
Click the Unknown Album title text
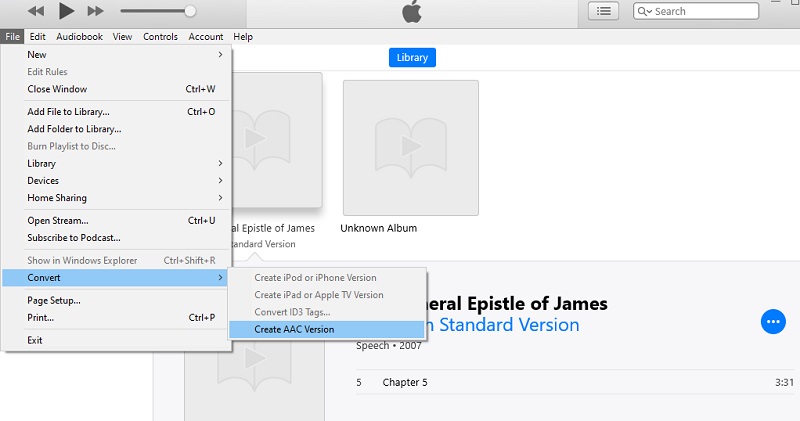pos(379,228)
